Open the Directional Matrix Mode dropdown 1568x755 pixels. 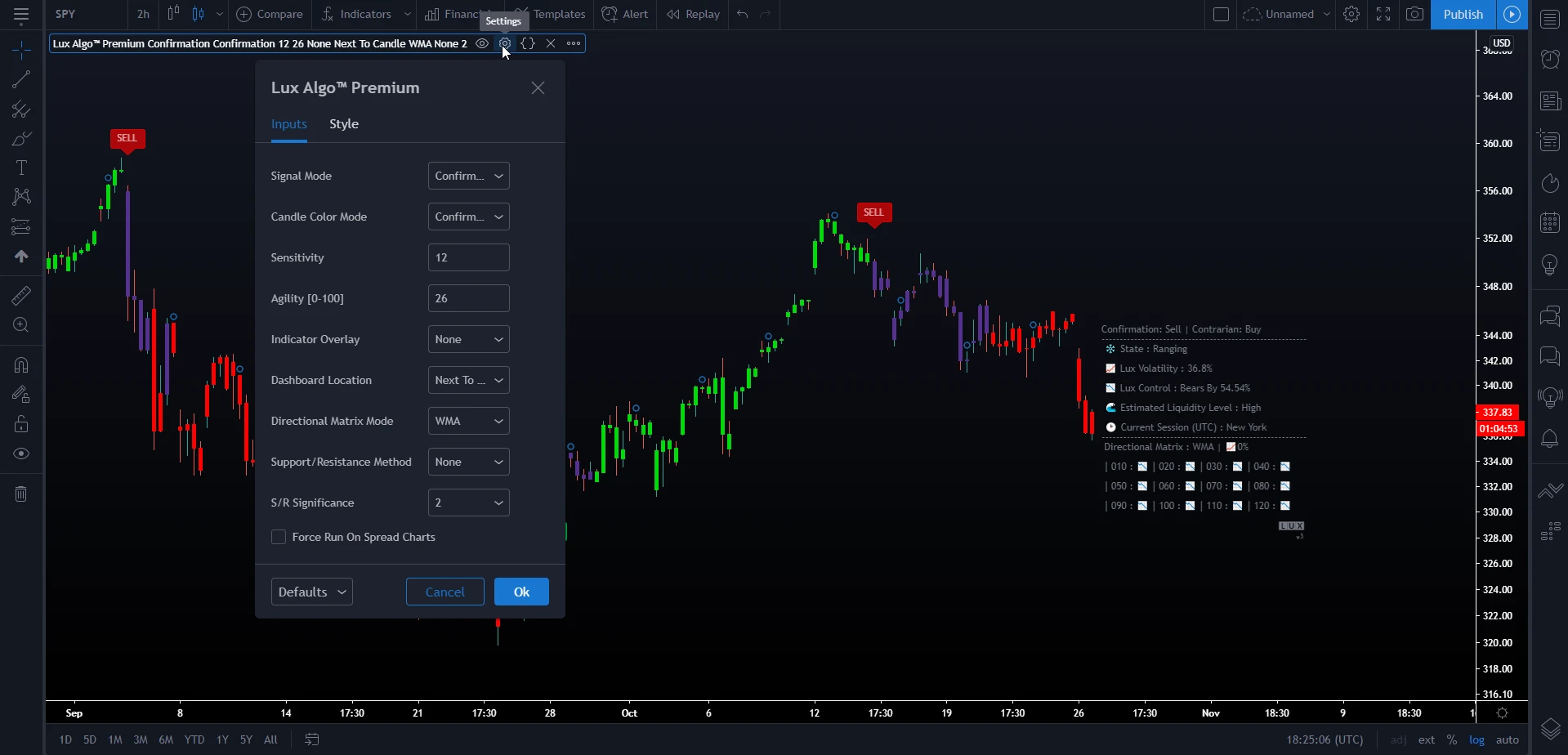point(469,421)
